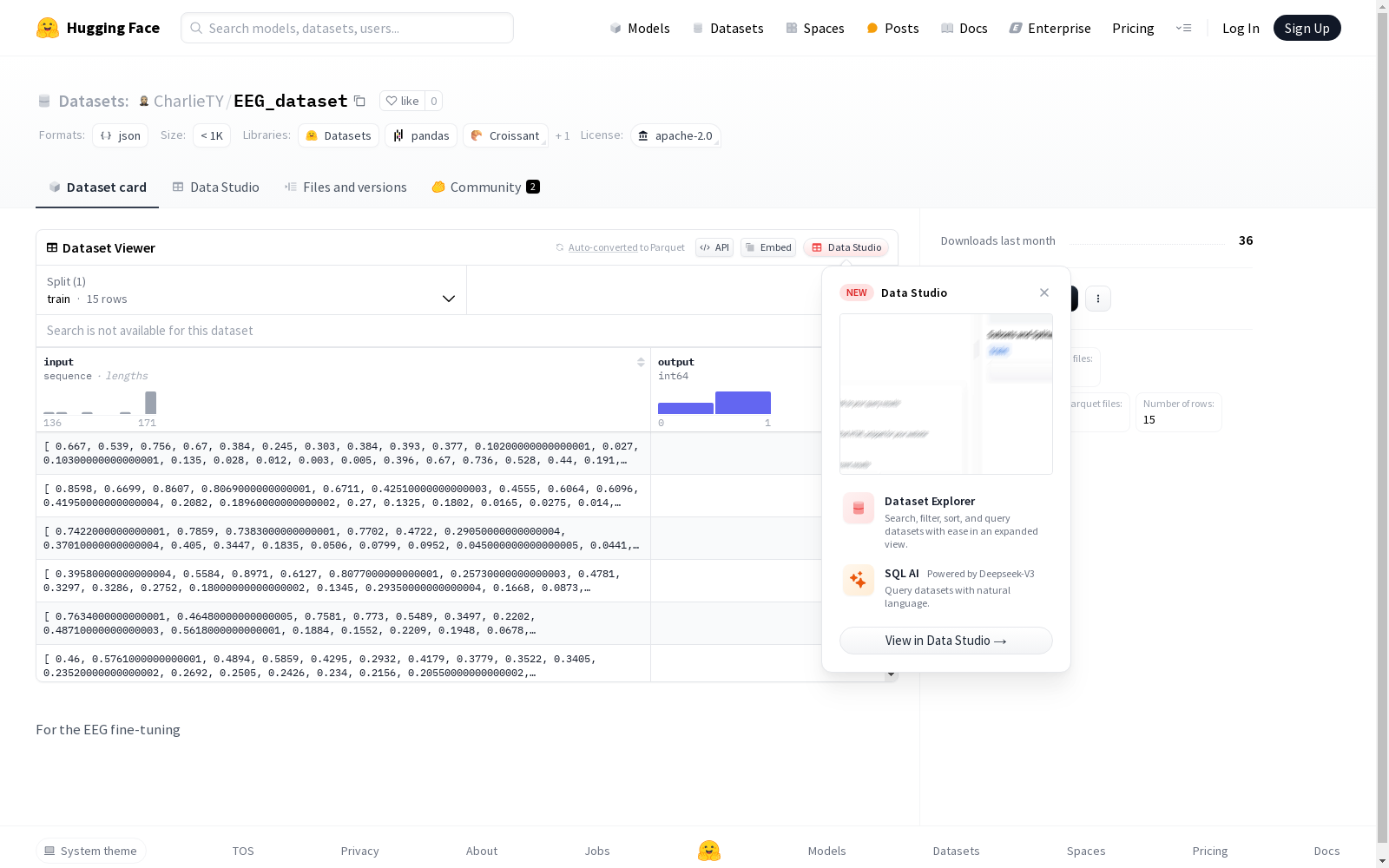The height and width of the screenshot is (868, 1389).
Task: Open the TOS footer link
Action: 243,851
